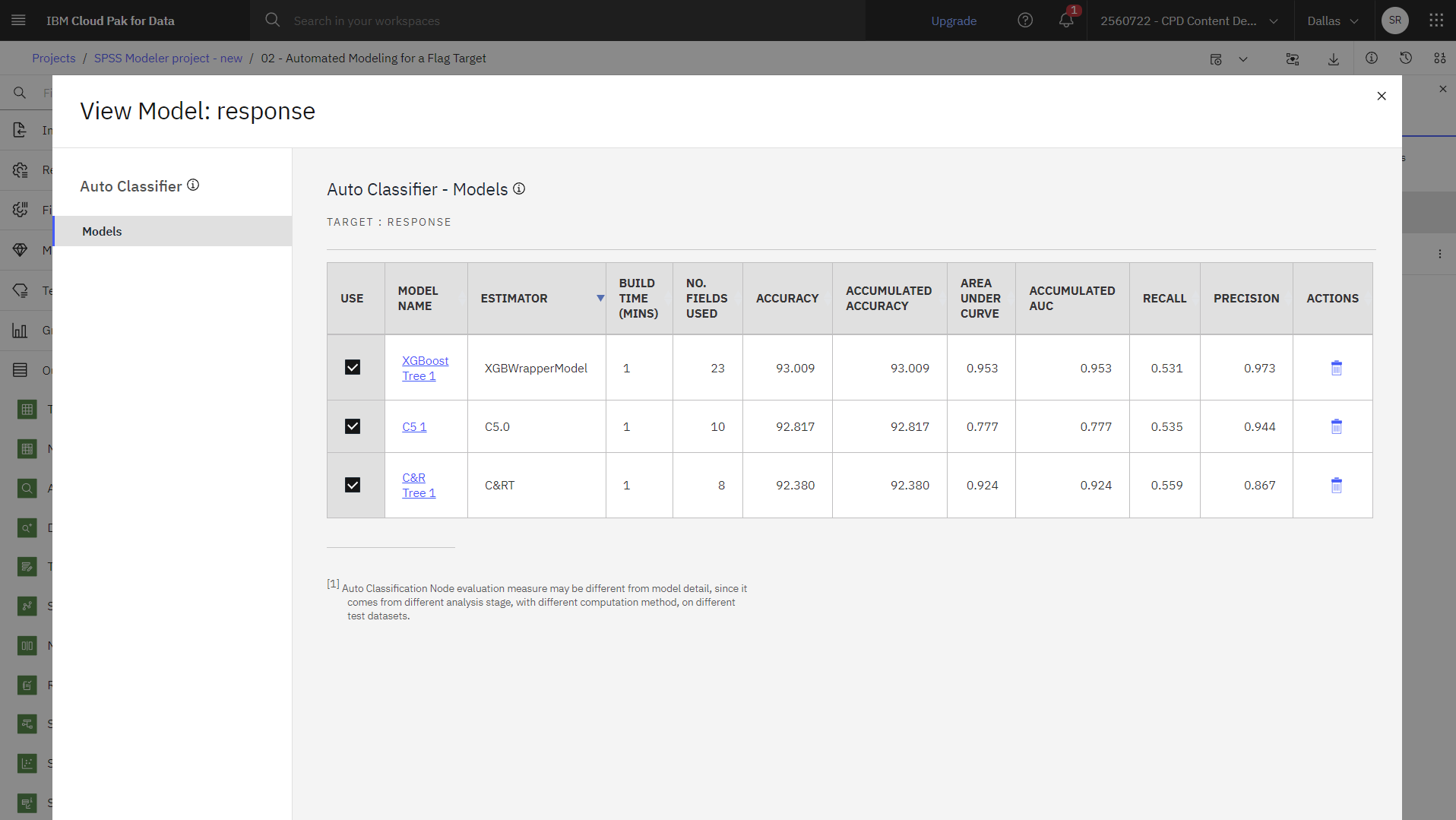Open the app switcher grid icon
Screen dimensions: 1456x820
[1436, 21]
